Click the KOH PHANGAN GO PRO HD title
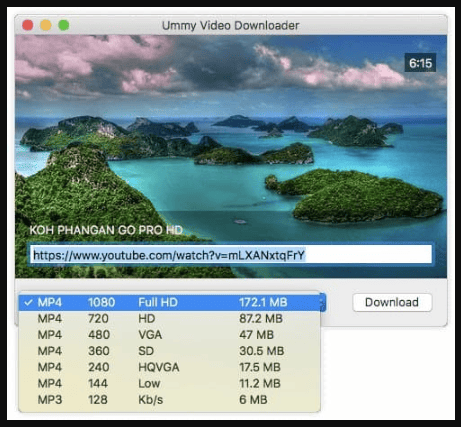Screen dimensions: 461x427 (106, 230)
